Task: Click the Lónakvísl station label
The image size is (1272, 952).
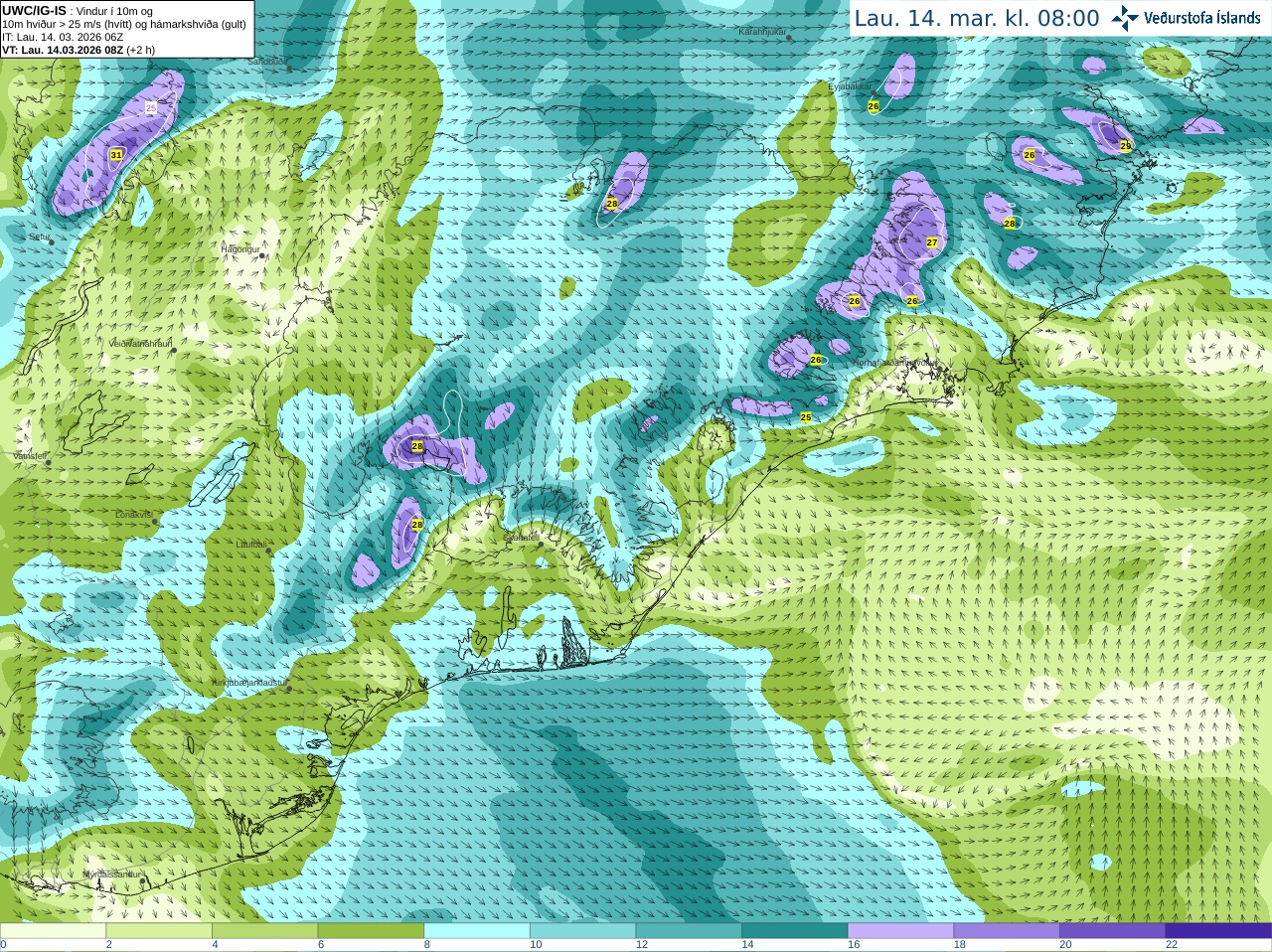Action: coord(134,515)
